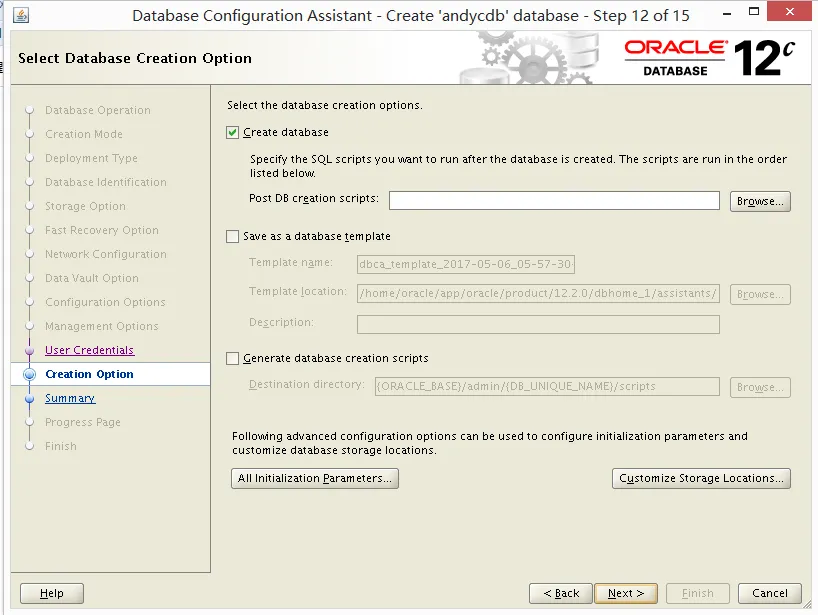Viewport: 818px width, 615px height.
Task: Click Browse next to Template location
Action: tap(760, 294)
